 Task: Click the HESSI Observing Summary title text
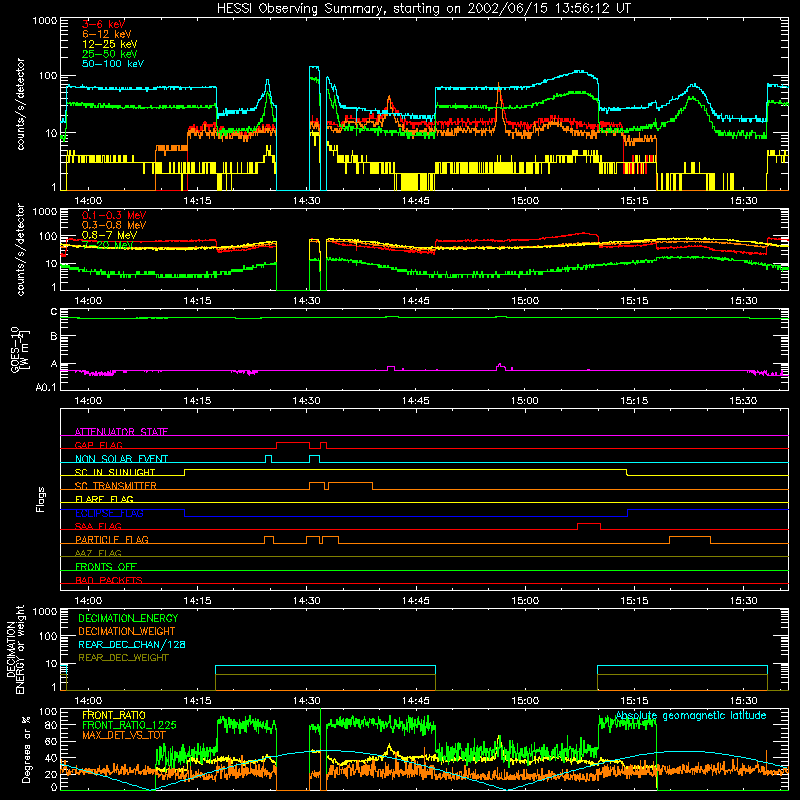pos(423,9)
